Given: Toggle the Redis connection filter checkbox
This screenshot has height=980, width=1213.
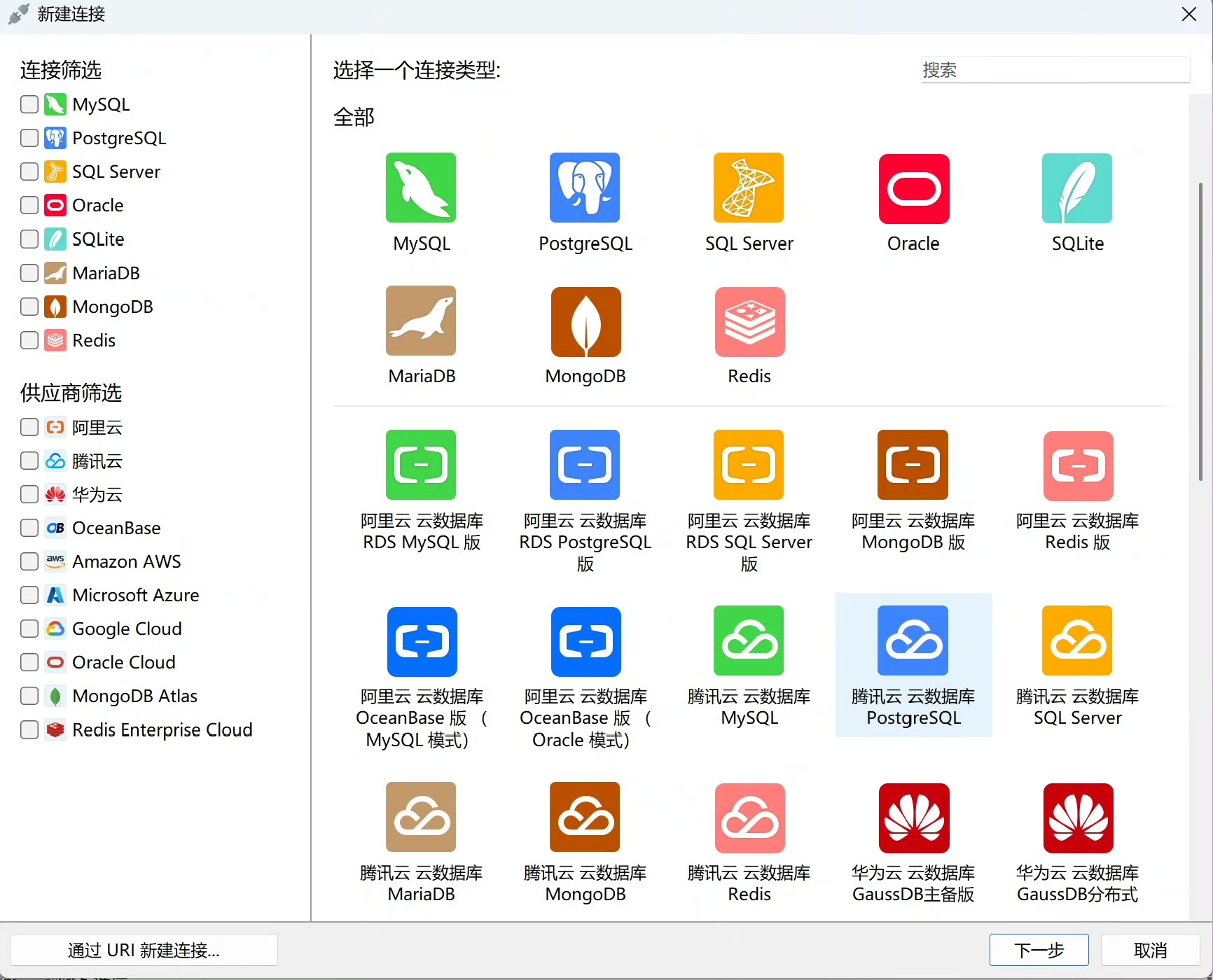Looking at the screenshot, I should (29, 340).
